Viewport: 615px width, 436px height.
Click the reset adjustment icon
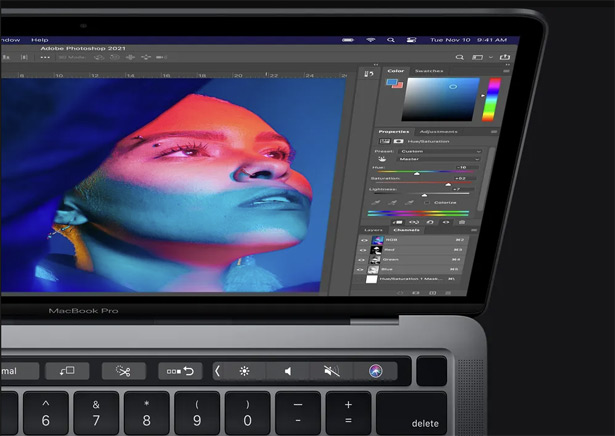429,222
